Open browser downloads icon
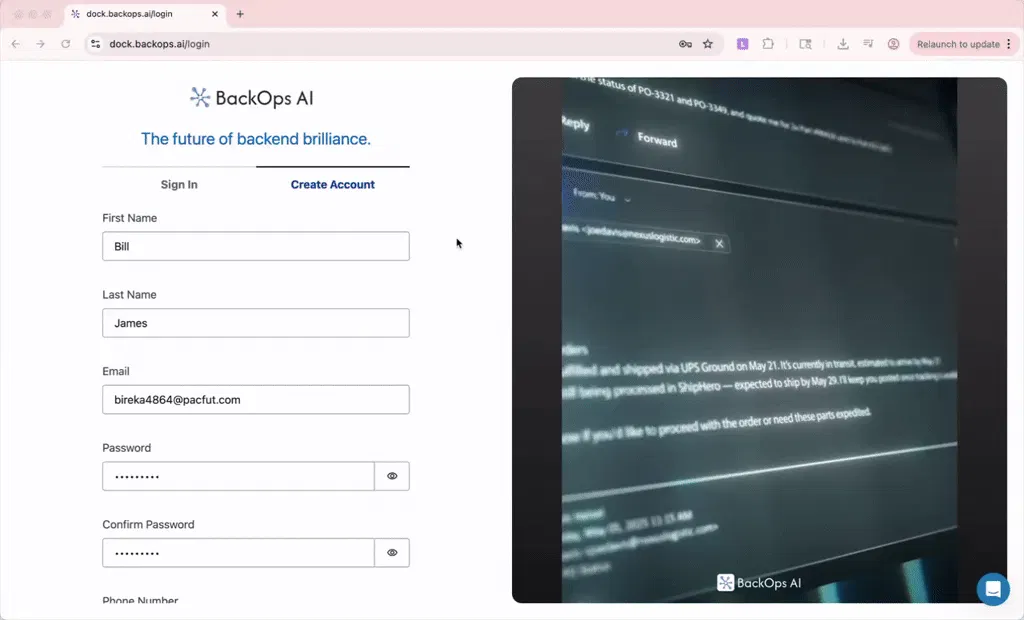Screen dimensions: 1024x620 (x=843, y=44)
